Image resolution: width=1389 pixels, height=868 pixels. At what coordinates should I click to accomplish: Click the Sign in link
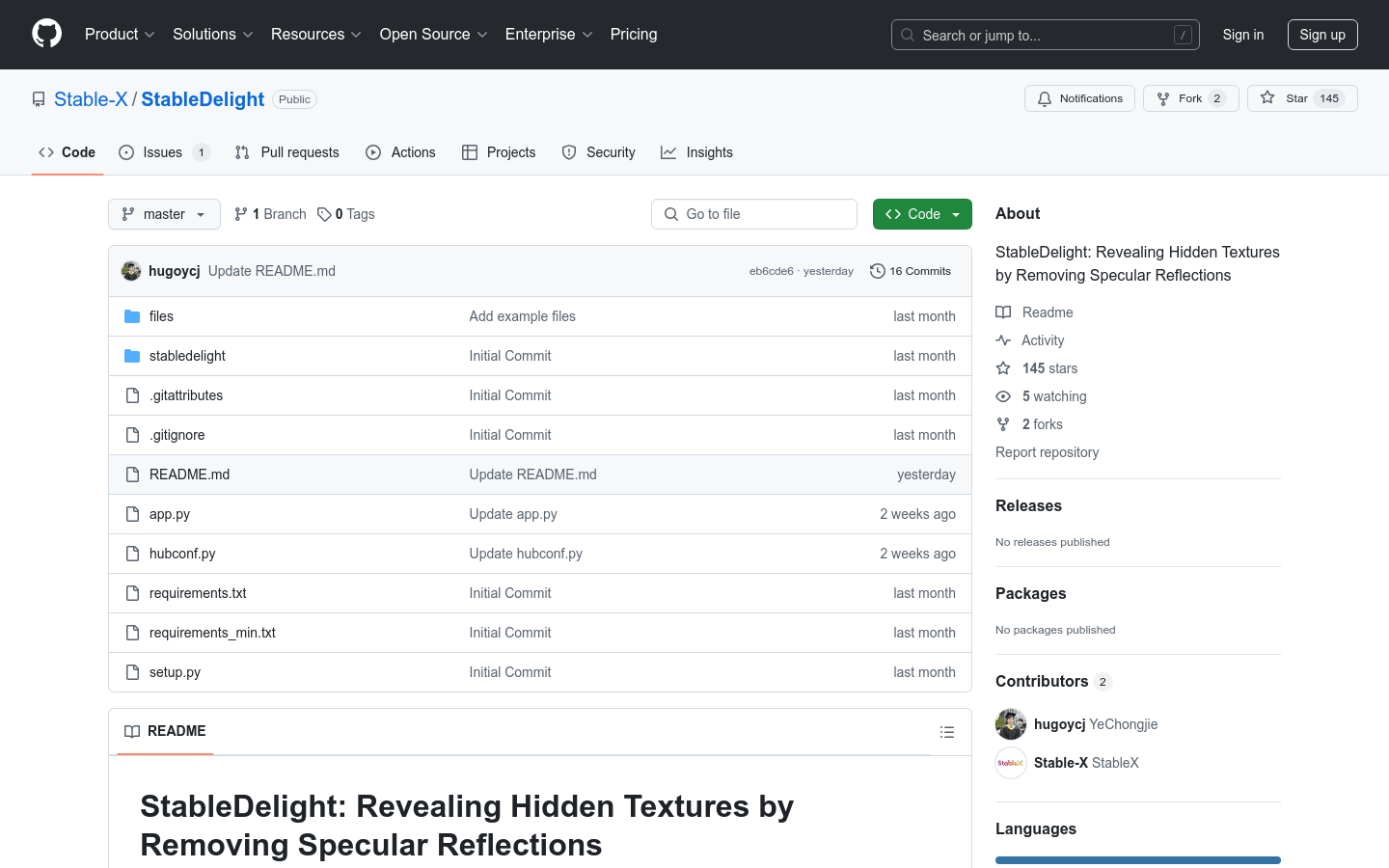coord(1243,35)
